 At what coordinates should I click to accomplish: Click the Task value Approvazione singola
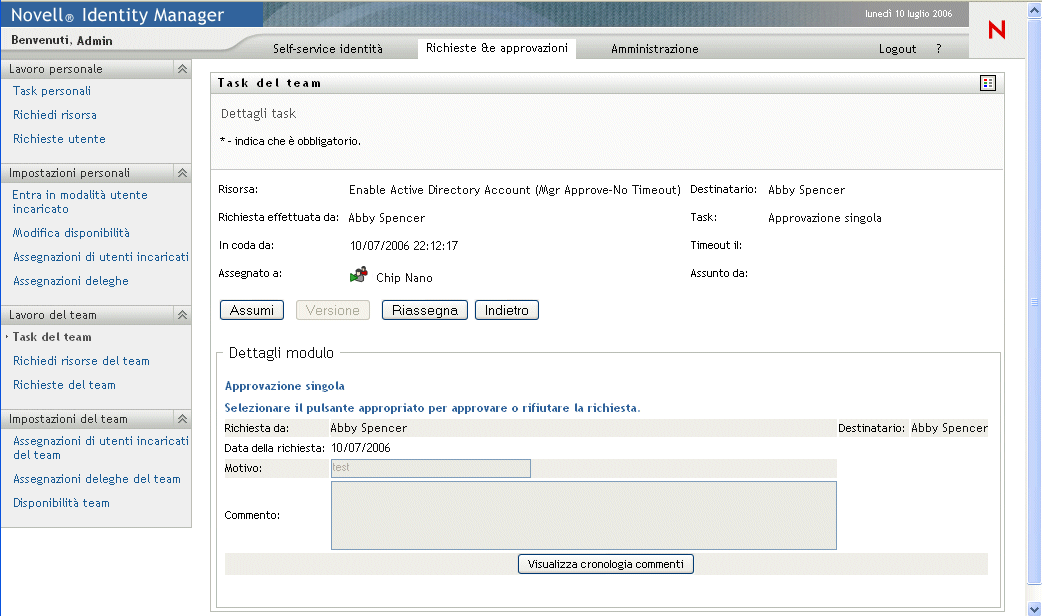pyautogui.click(x=825, y=218)
